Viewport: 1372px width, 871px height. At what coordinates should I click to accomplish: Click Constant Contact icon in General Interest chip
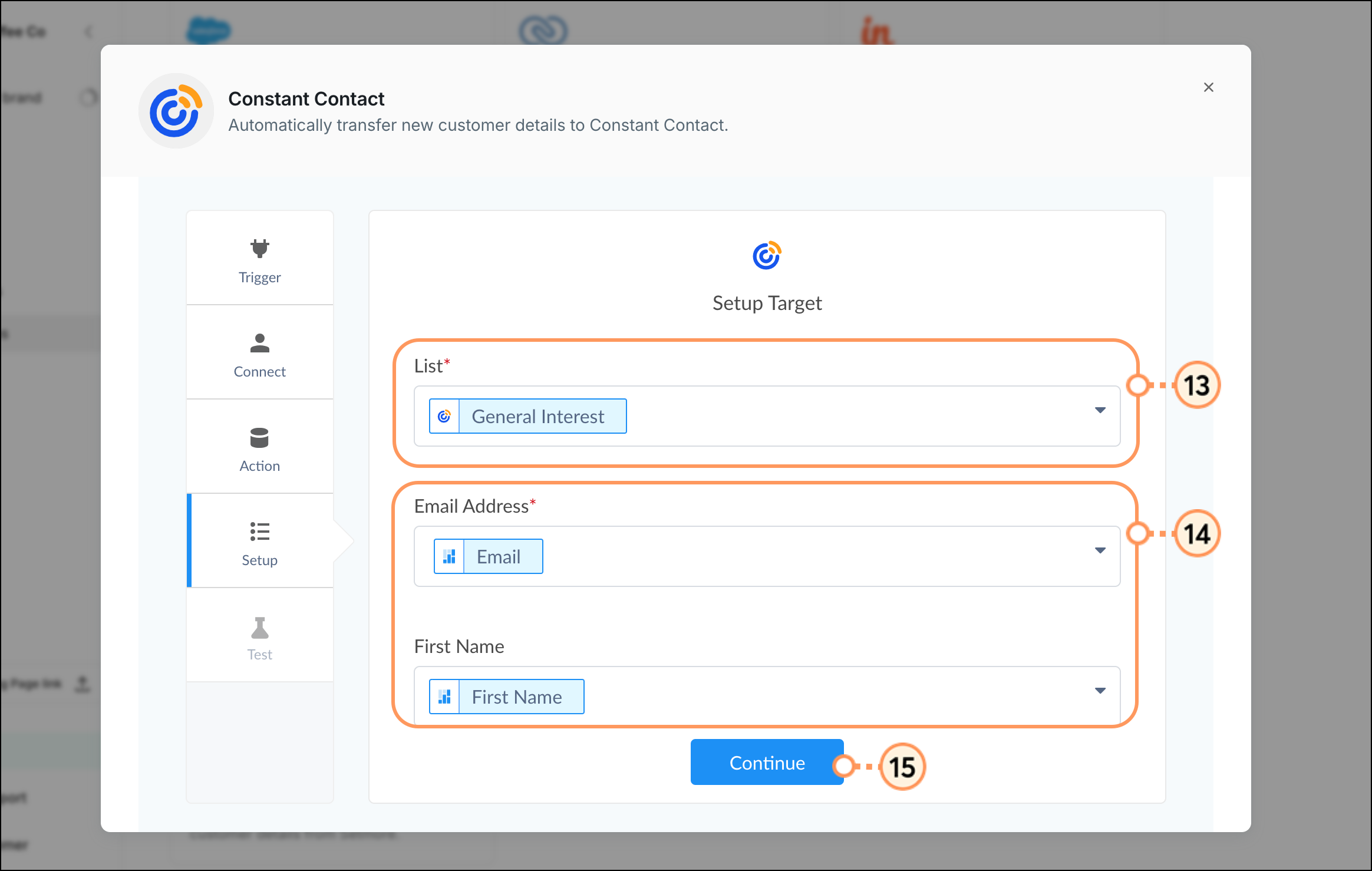click(444, 416)
